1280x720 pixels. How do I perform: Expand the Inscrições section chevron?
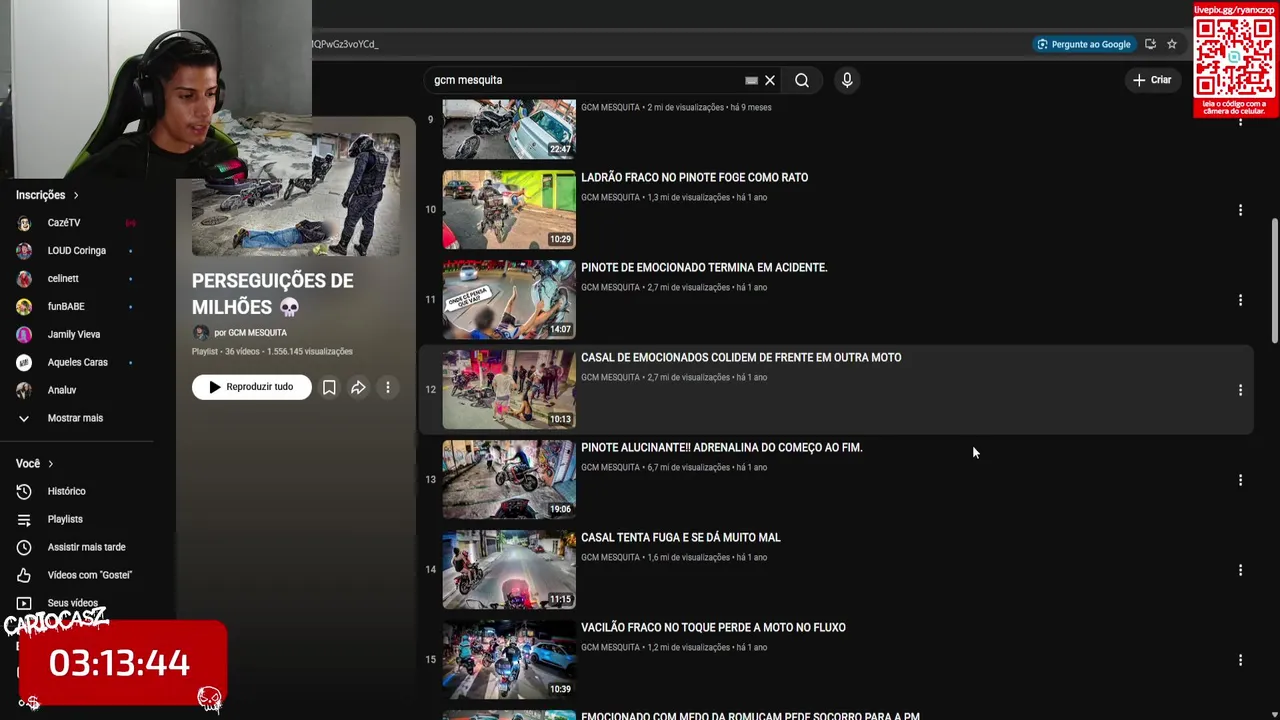[x=75, y=195]
